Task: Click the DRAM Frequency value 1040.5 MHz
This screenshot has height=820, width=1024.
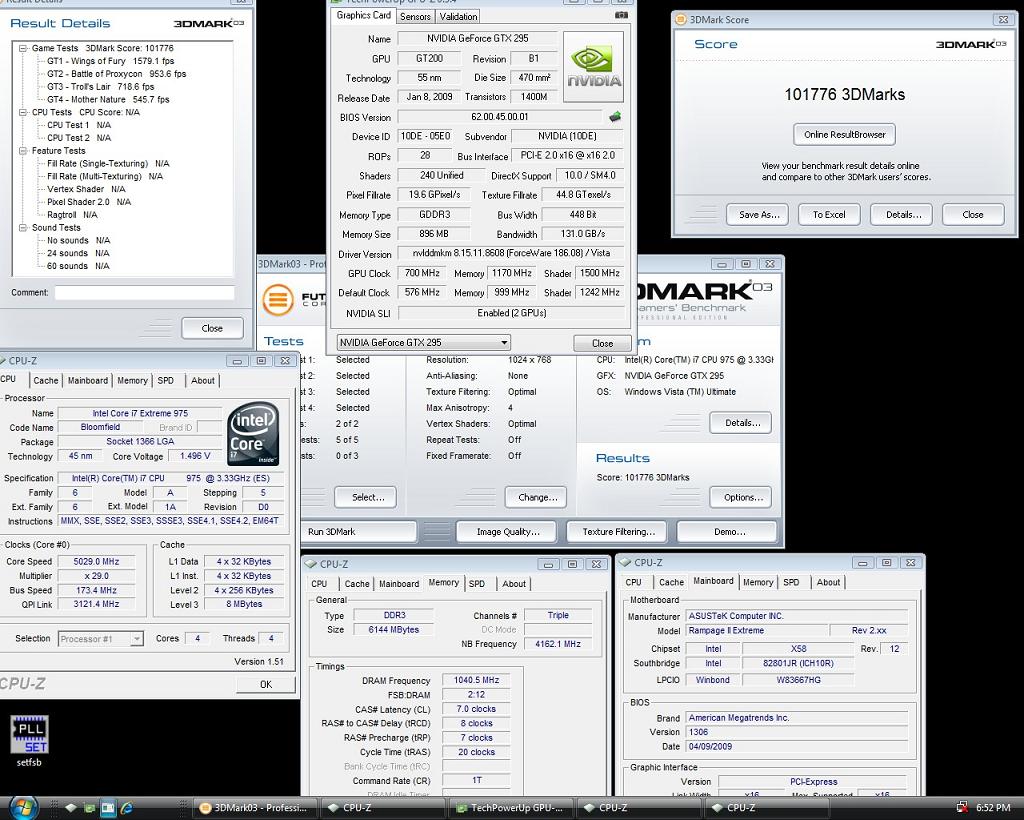Action: pos(476,680)
